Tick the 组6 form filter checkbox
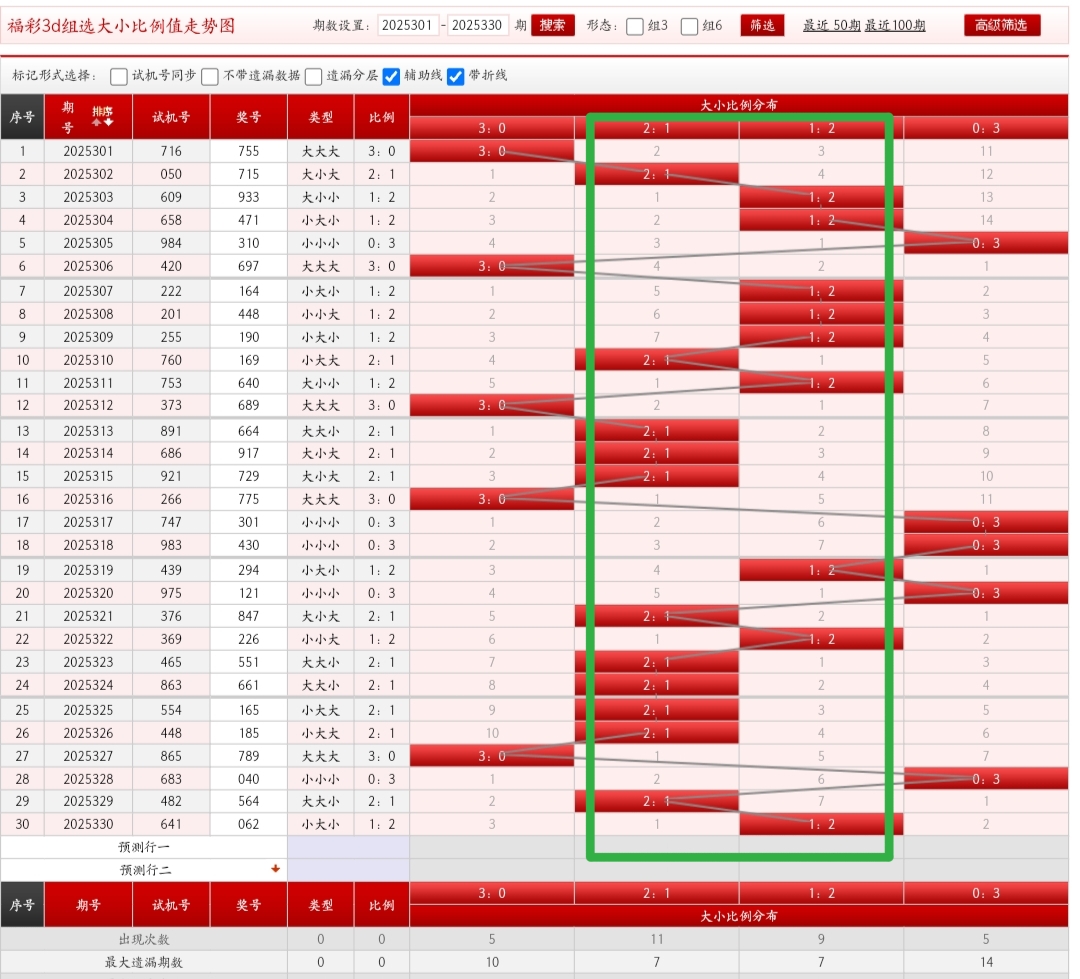The image size is (1080, 979). [x=689, y=27]
